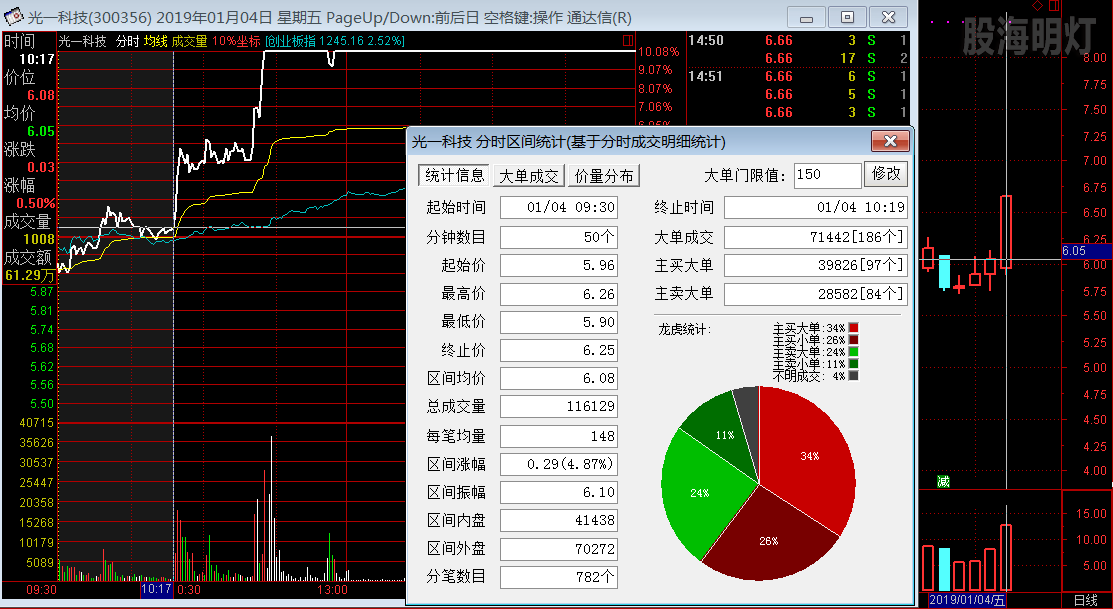Click the 6.05 price tag on daily chart
Image resolution: width=1113 pixels, height=609 pixels.
1087,251
